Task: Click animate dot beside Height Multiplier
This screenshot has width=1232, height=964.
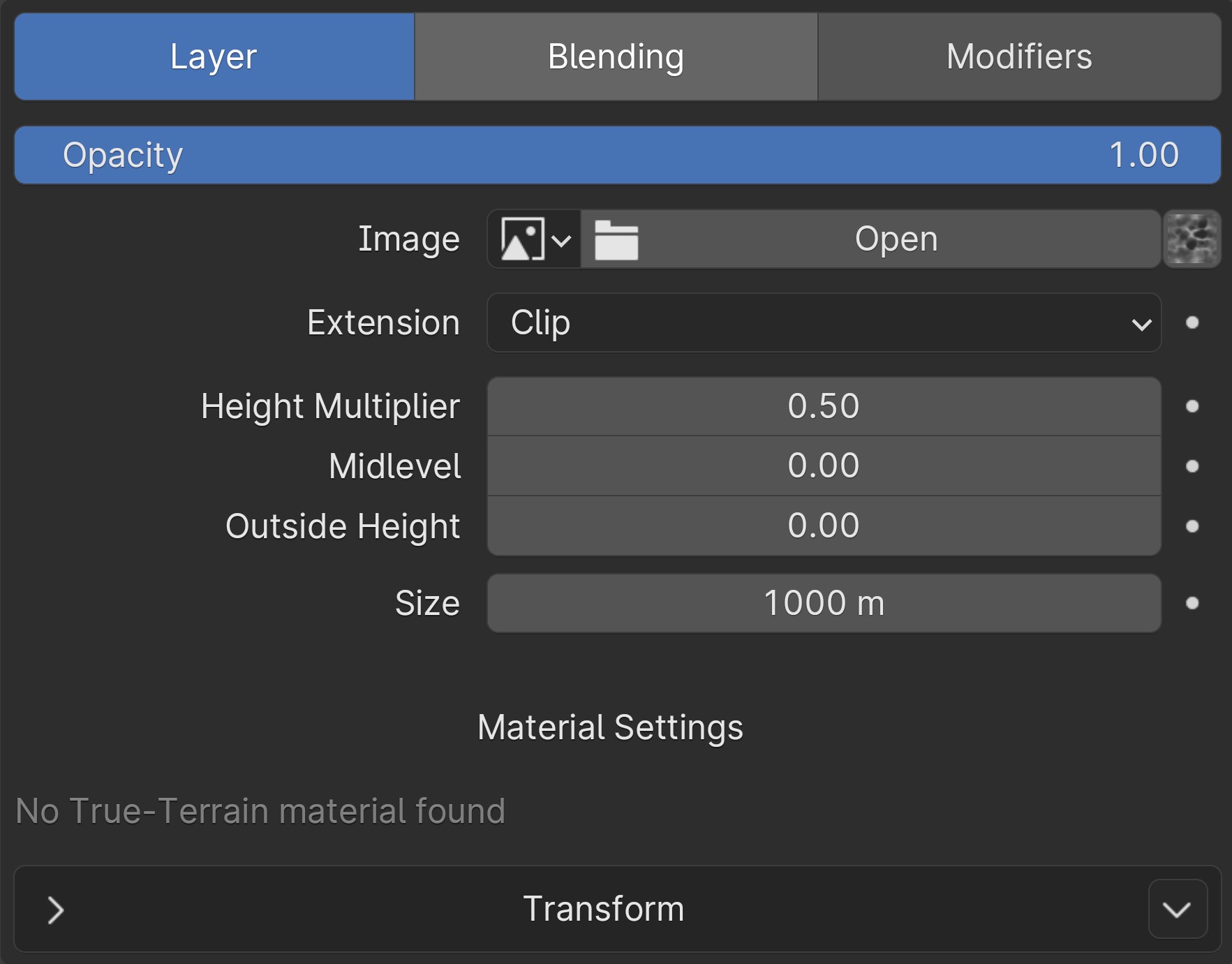Action: (1192, 406)
